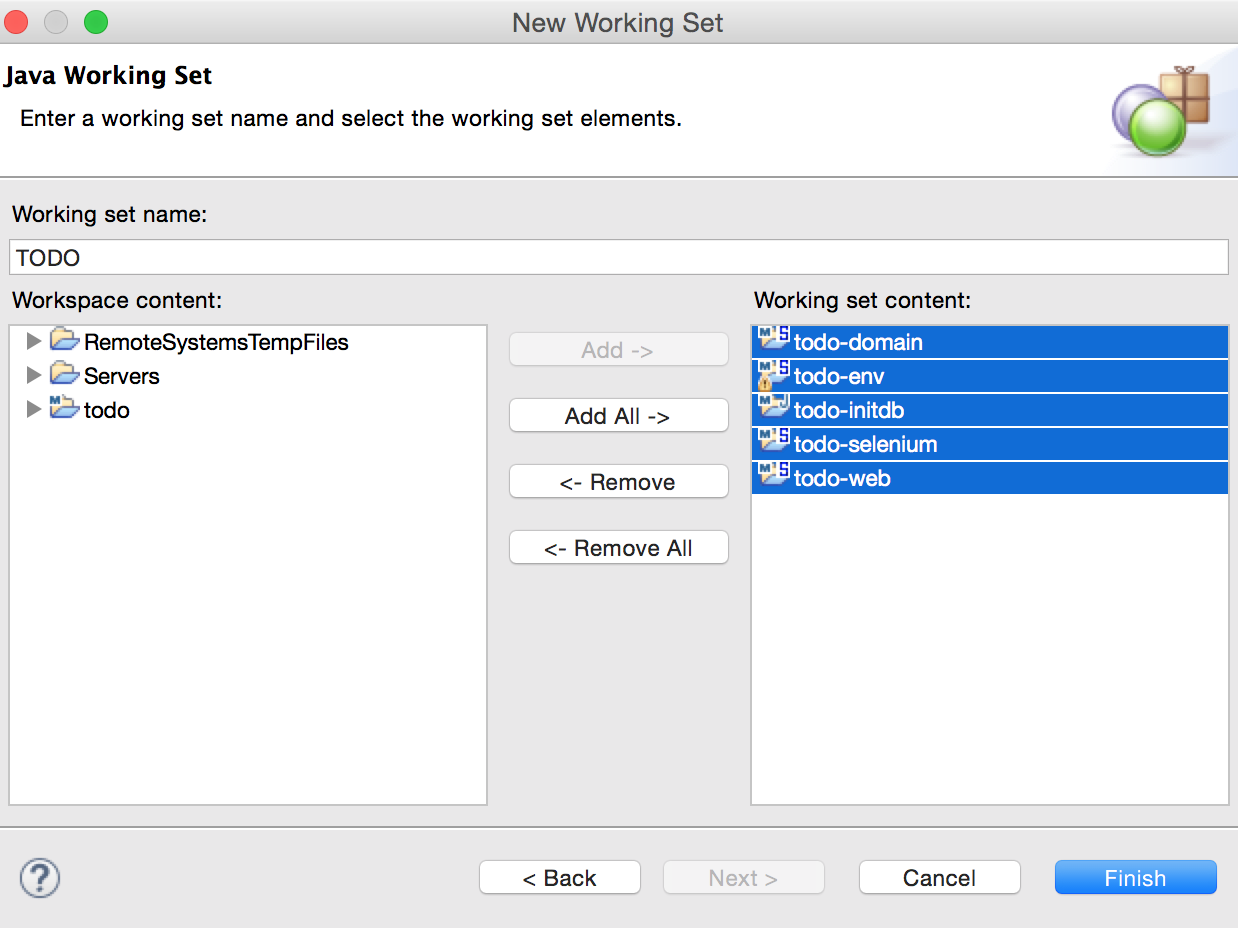
Task: Expand the Servers folder
Action: [34, 376]
